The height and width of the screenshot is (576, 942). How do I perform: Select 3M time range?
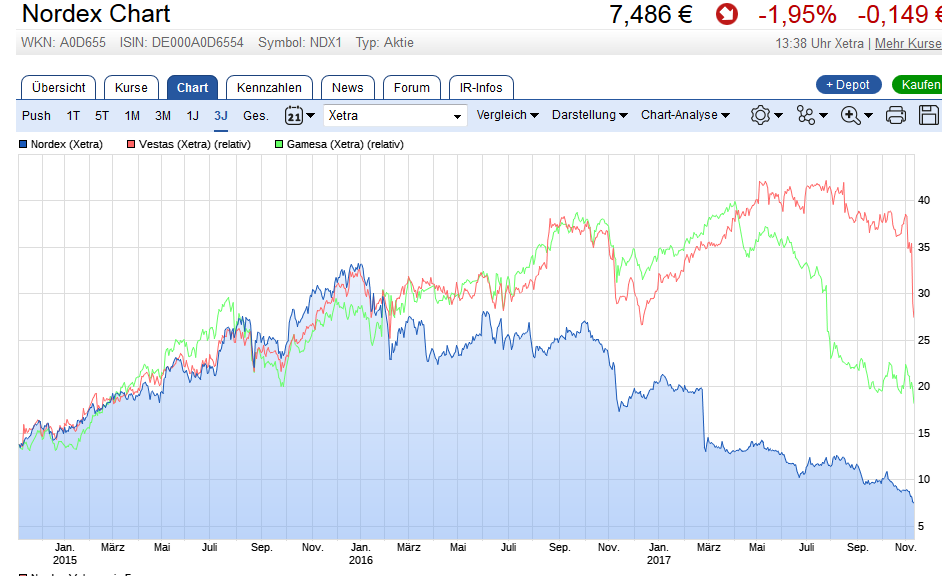click(162, 115)
